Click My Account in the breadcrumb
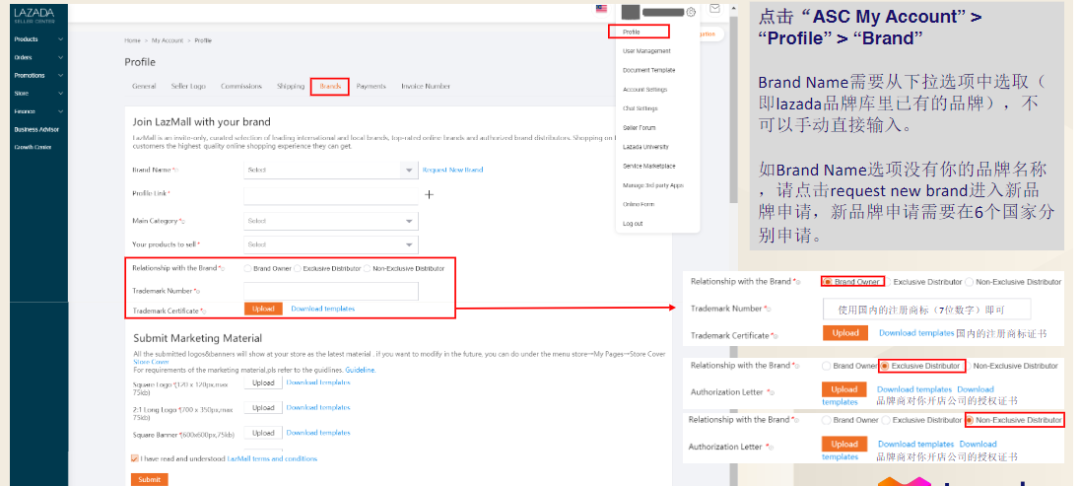1080x486 pixels. [x=167, y=41]
